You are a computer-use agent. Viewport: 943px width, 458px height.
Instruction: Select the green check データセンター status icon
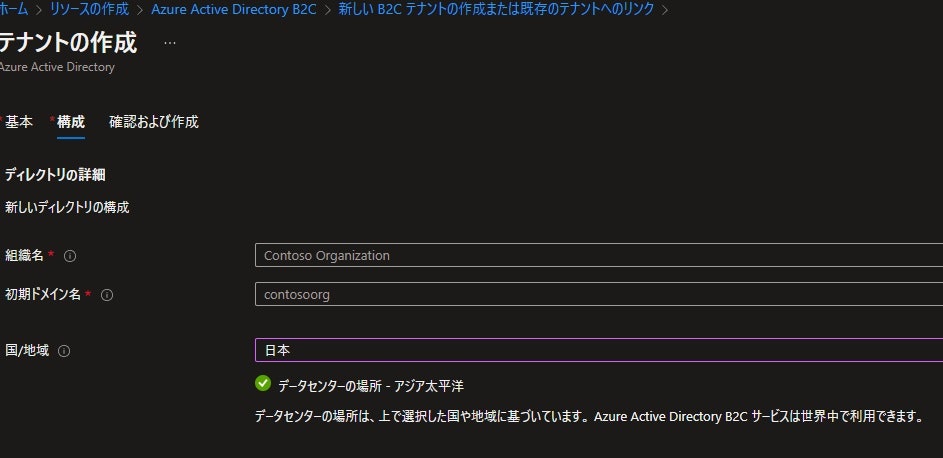(x=263, y=383)
